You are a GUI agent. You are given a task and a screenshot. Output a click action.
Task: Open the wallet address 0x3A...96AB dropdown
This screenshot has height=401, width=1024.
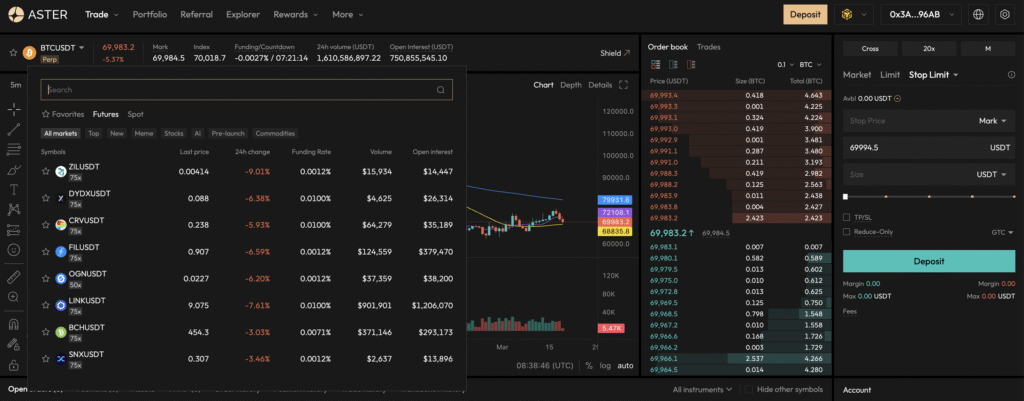[x=921, y=14]
